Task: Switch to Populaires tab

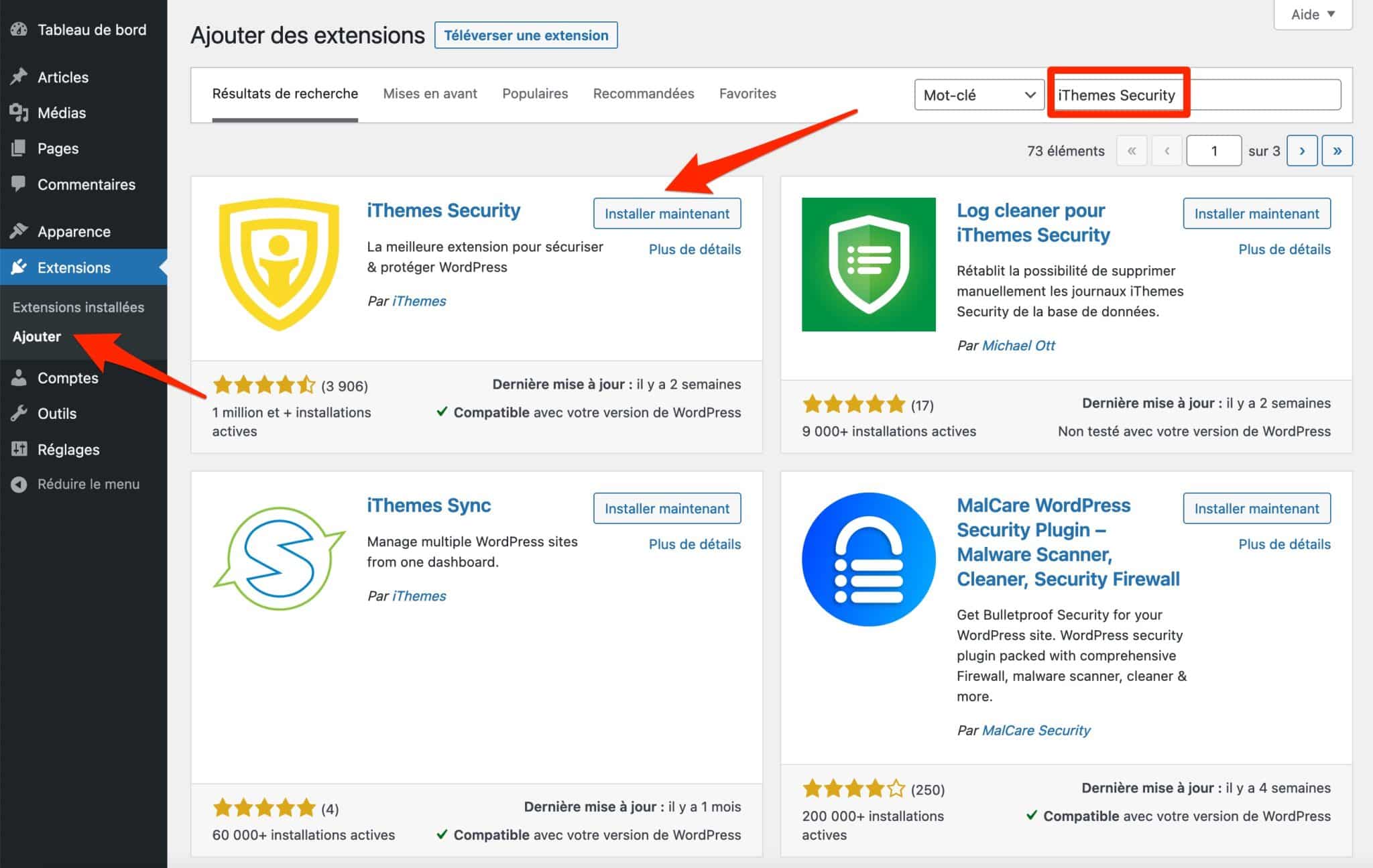Action: click(x=535, y=94)
